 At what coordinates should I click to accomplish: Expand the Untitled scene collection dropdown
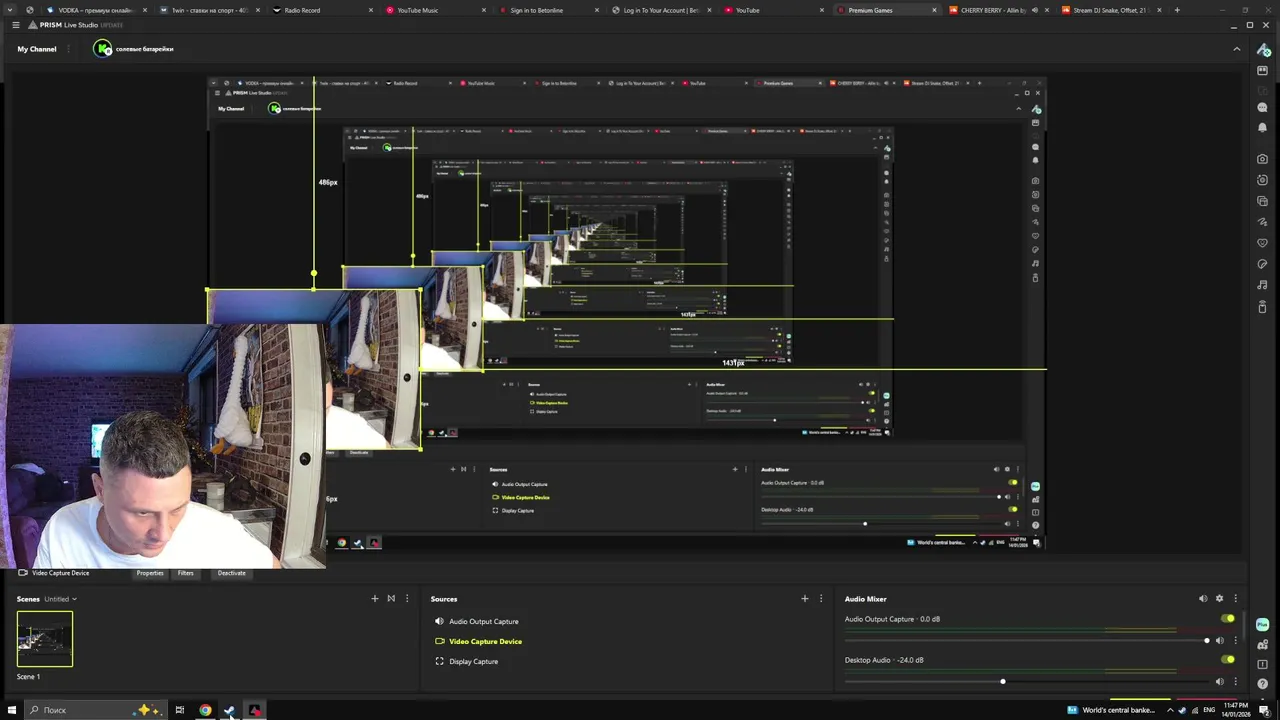tap(60, 599)
